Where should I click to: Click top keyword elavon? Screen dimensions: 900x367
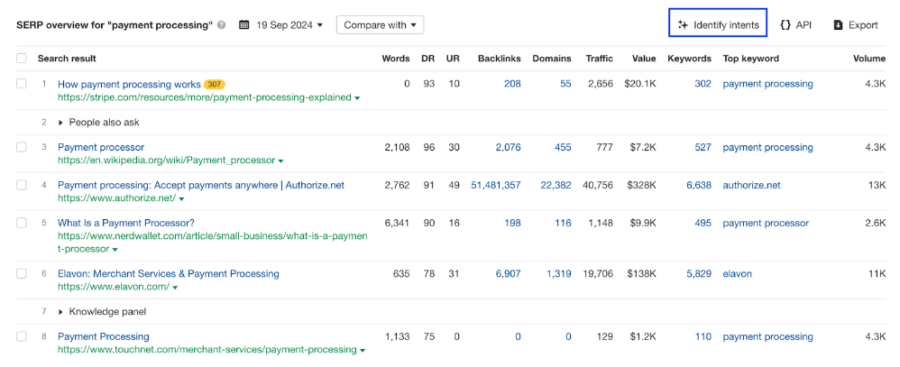coord(737,274)
